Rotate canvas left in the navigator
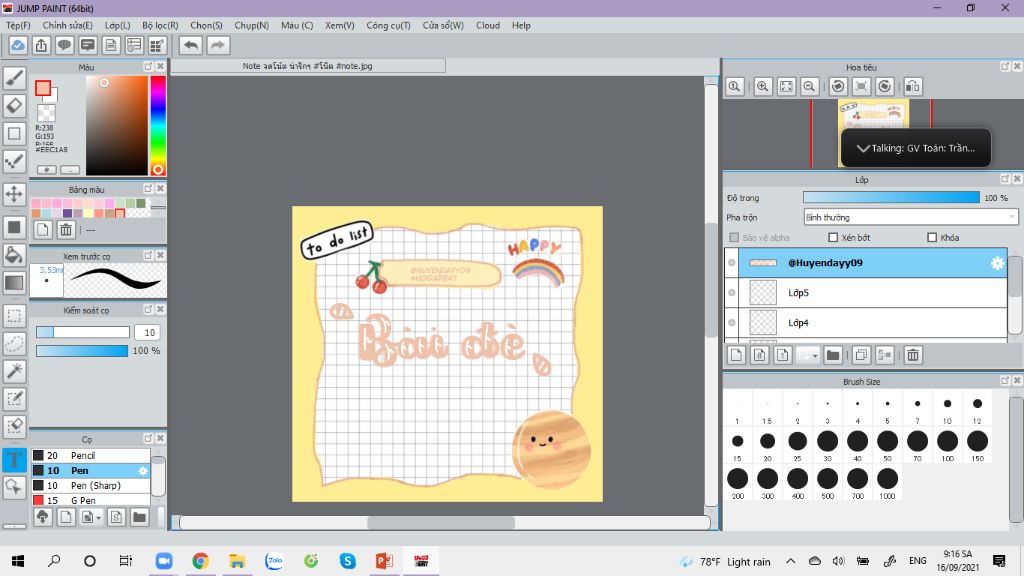 point(838,86)
